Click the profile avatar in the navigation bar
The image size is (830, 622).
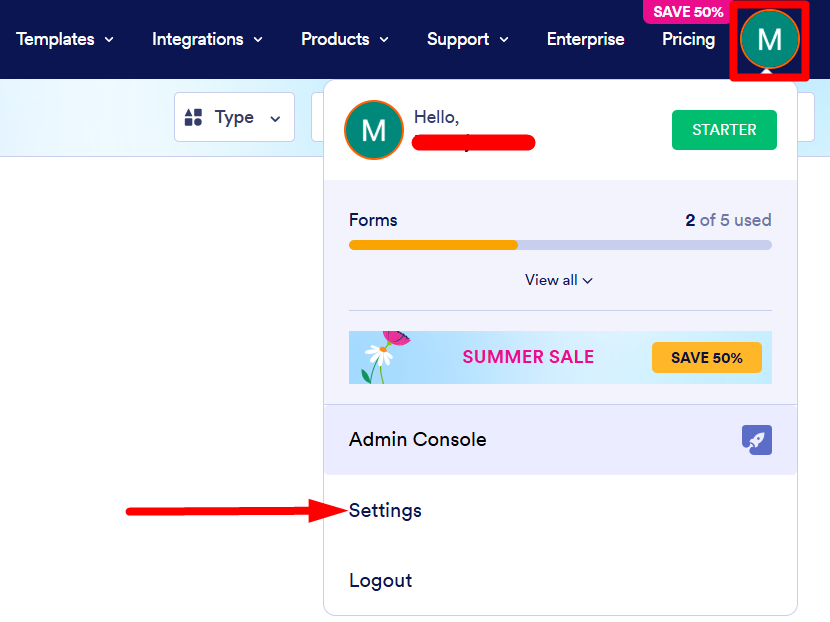(769, 40)
